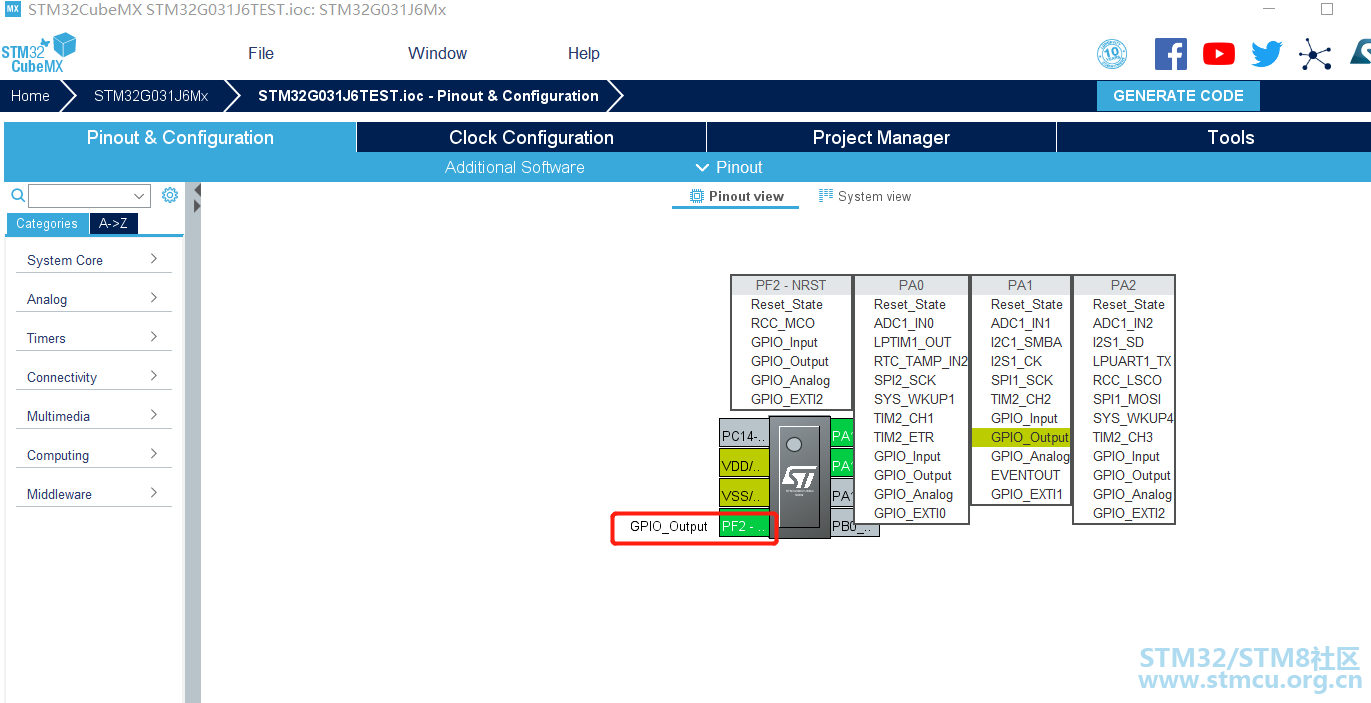
Task: Open the STM32CubeMX logo home
Action: coord(38,53)
